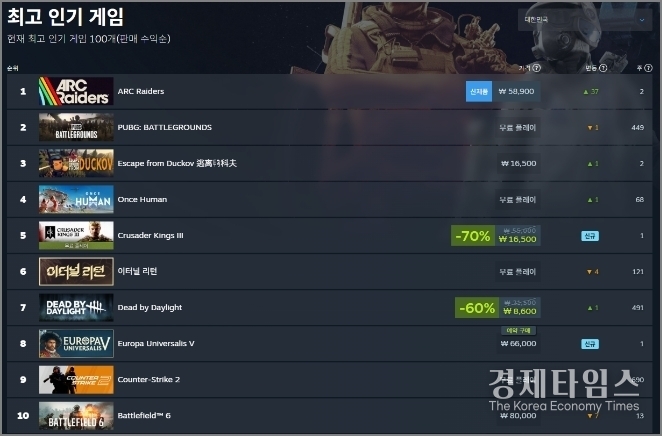Click the Counter-Strike 2 title link
662x436 pixels.
pyautogui.click(x=149, y=379)
